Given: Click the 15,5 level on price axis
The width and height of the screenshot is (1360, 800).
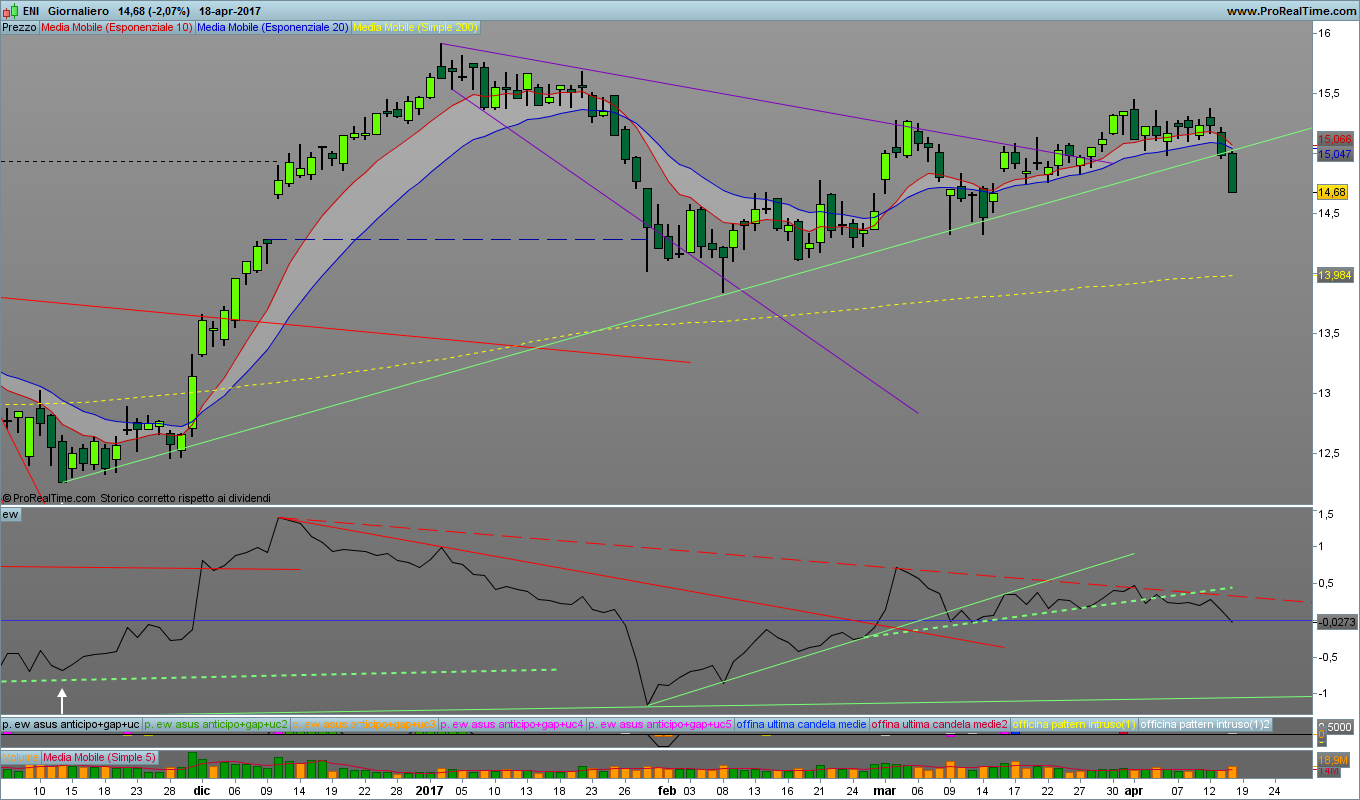Looking at the screenshot, I should click(x=1329, y=93).
